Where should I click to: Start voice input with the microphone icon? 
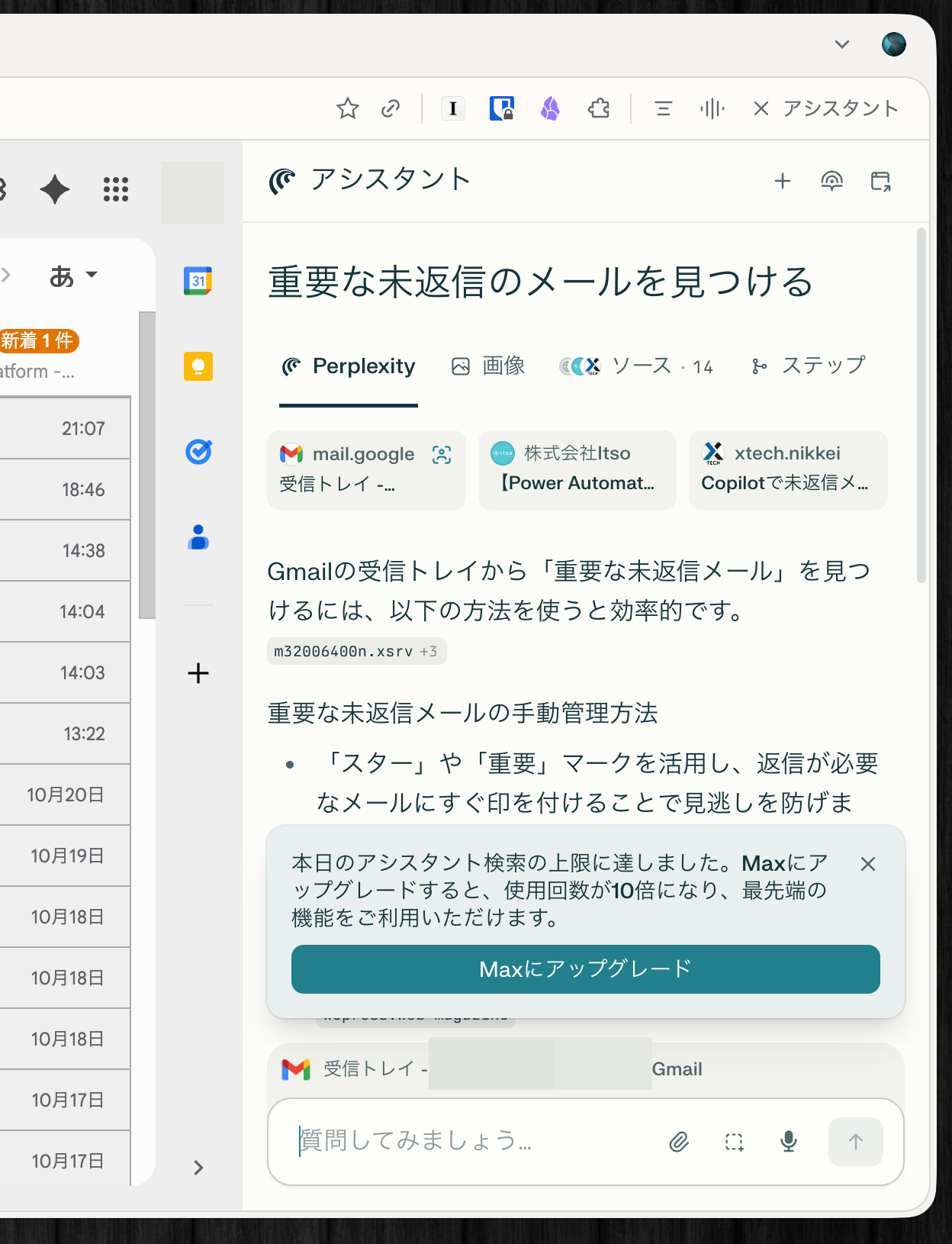789,1142
